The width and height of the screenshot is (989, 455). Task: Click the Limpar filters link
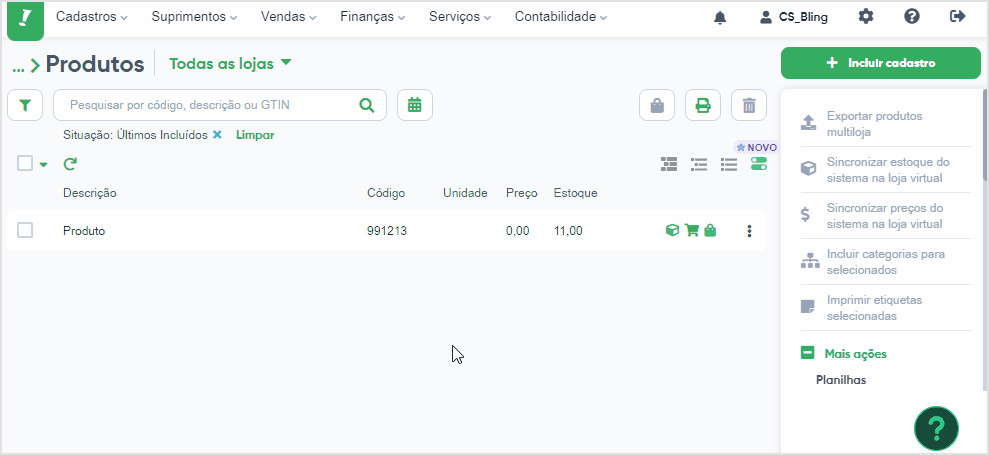point(255,135)
